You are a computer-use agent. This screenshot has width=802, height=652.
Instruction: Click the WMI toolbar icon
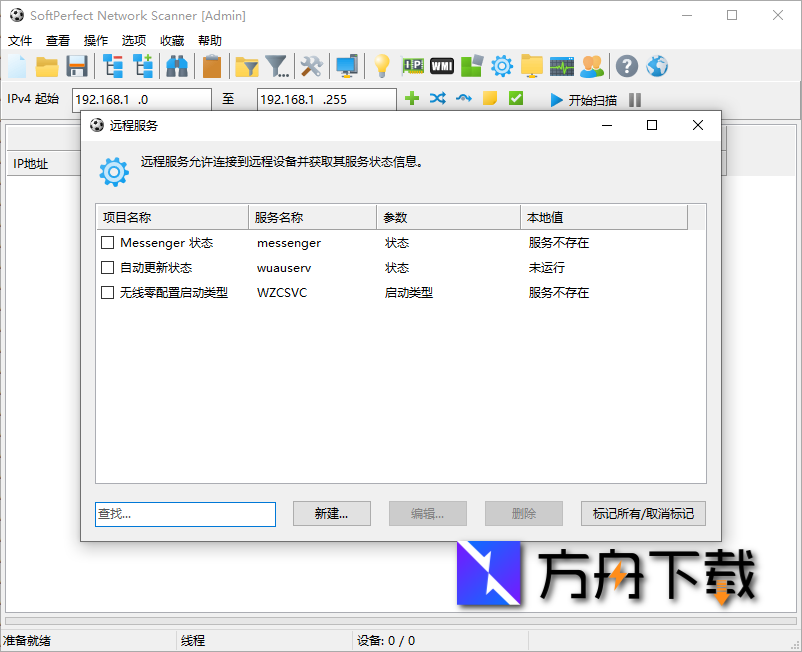[440, 66]
